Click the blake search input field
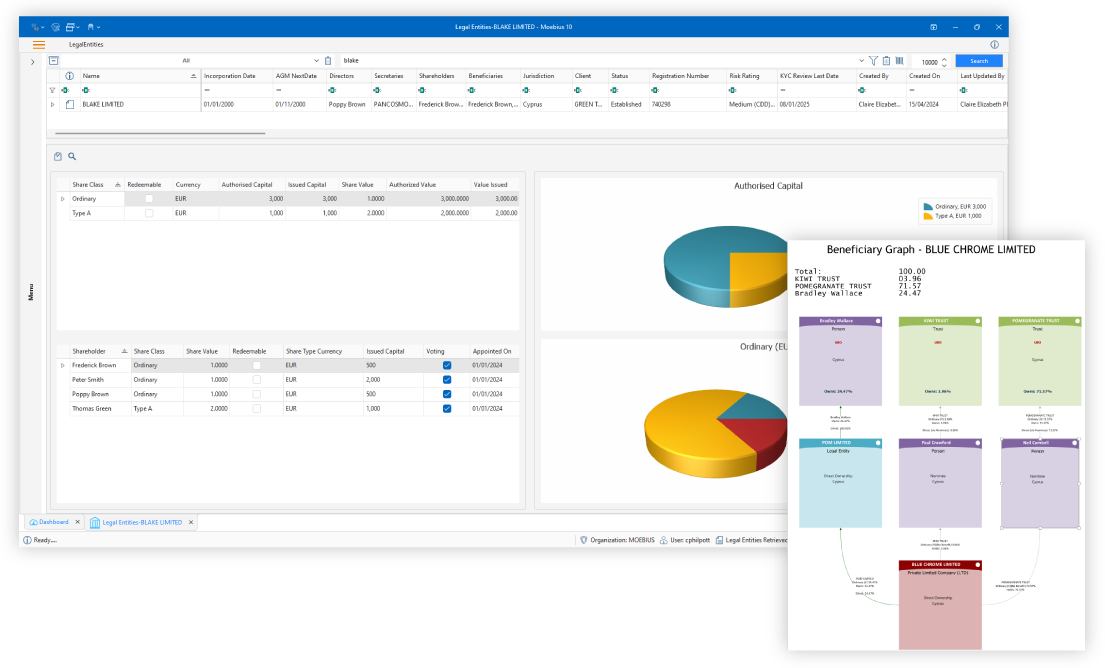 coord(598,61)
